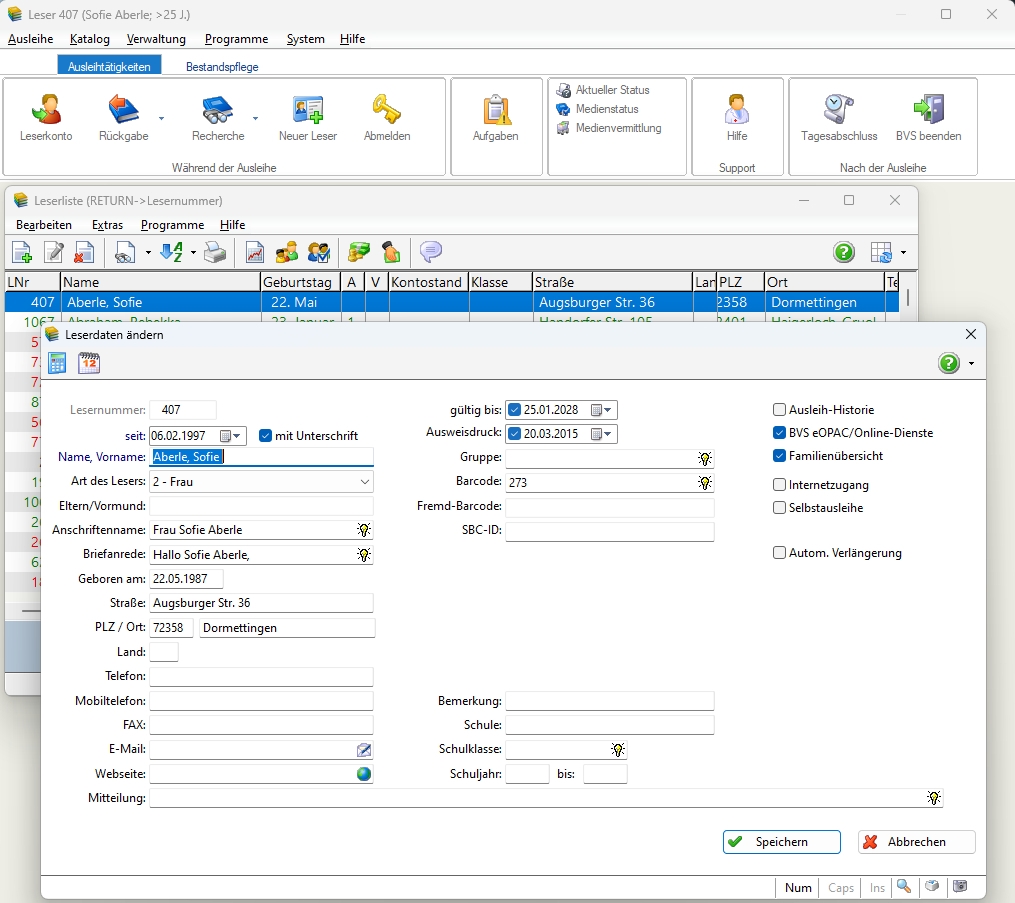This screenshot has height=903, width=1015.
Task: Click the printer icon in Leserliste
Action: tap(215, 252)
